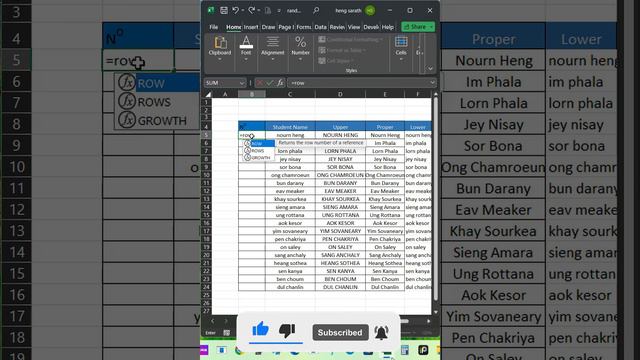This screenshot has width=640, height=360.
Task: Click inside the formula bar showing =row
Action: tap(358, 83)
